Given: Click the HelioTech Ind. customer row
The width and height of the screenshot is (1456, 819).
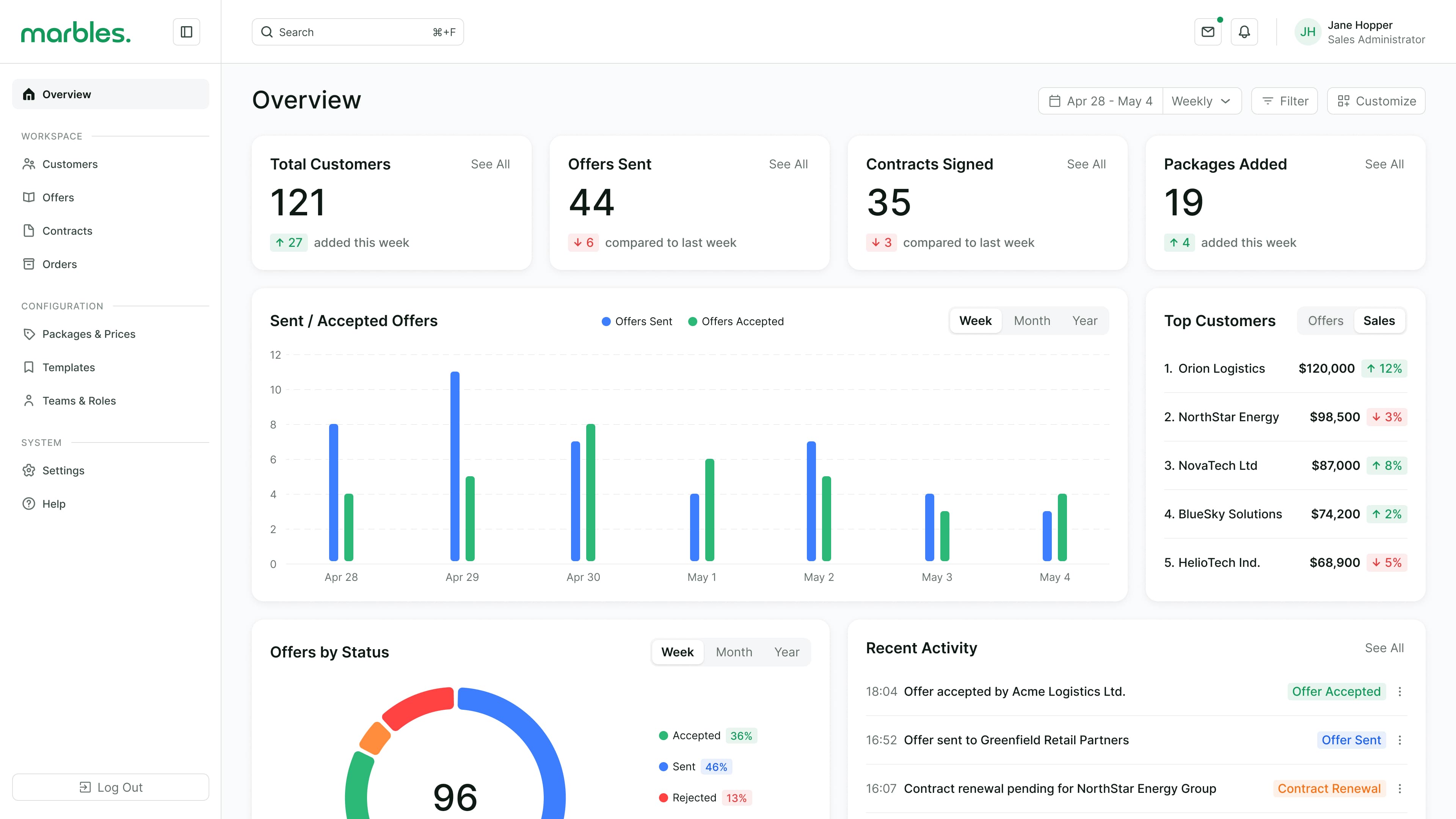Looking at the screenshot, I should (x=1285, y=563).
